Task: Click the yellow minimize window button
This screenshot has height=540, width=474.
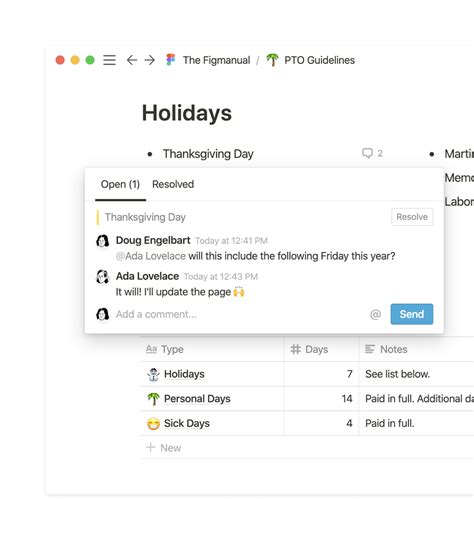Action: (x=75, y=60)
